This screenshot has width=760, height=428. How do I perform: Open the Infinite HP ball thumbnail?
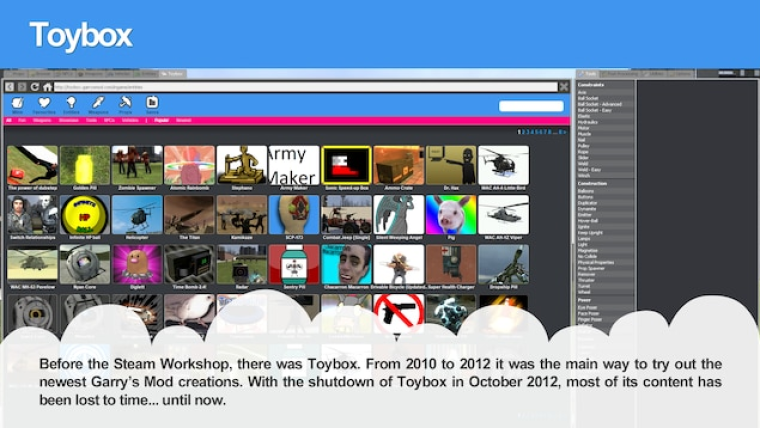click(x=85, y=215)
